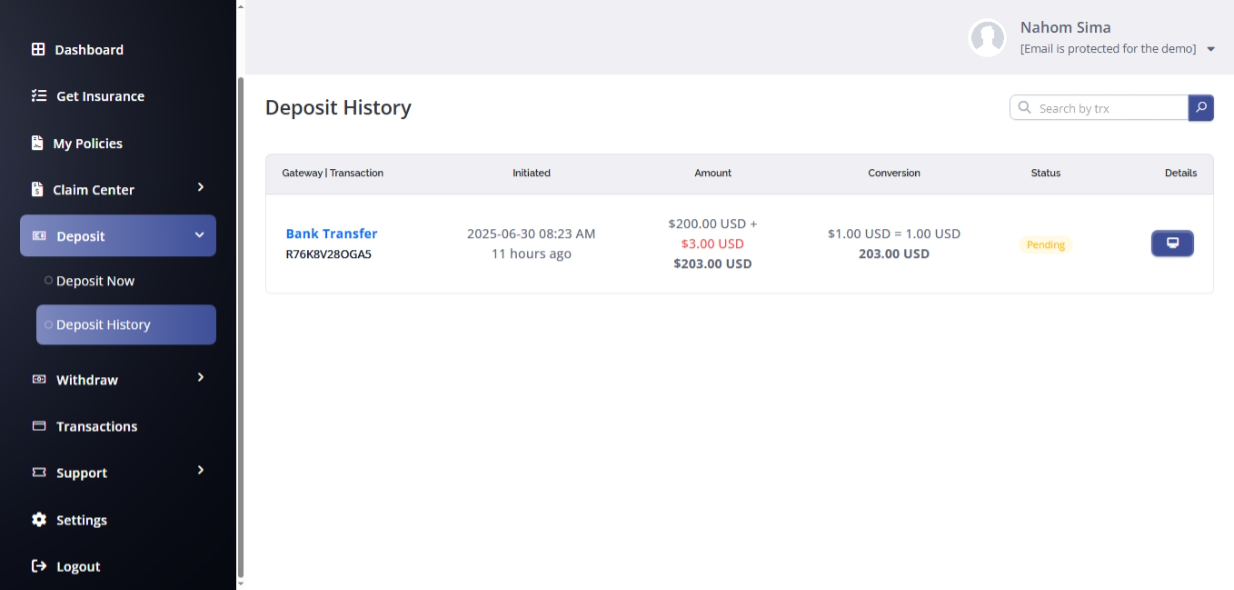The image size is (1234, 590).
Task: Open the Bank Transfer link
Action: point(331,233)
